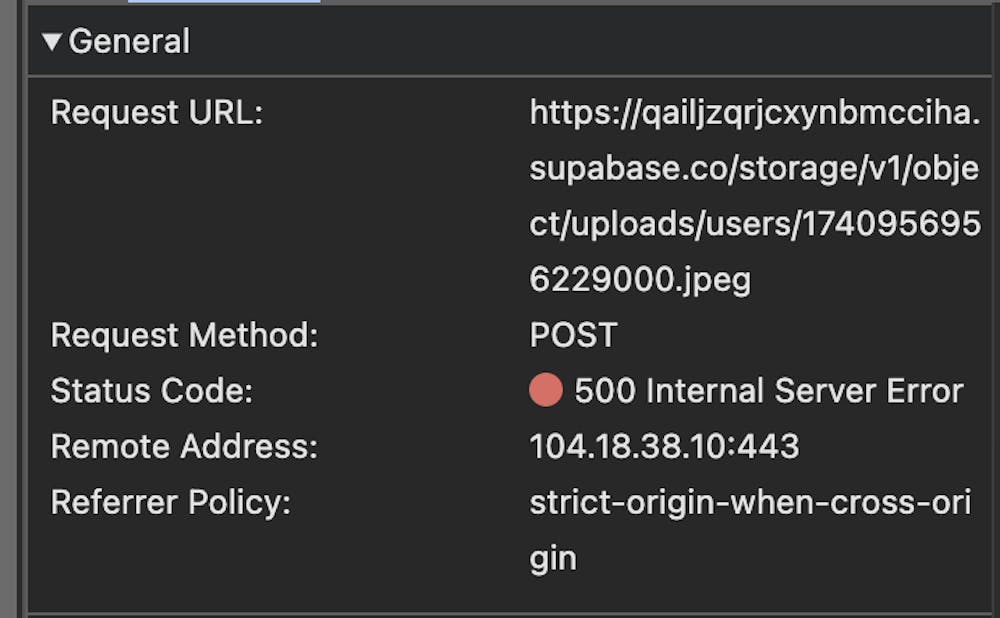Image resolution: width=1000 pixels, height=618 pixels.
Task: Click the General section header label
Action: coord(129,42)
